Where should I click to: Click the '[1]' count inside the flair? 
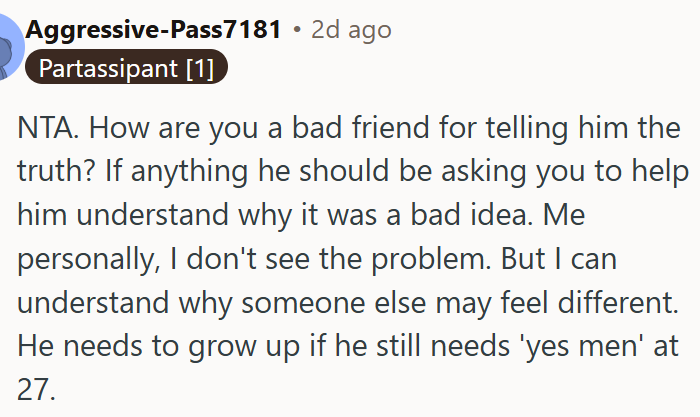tap(200, 68)
